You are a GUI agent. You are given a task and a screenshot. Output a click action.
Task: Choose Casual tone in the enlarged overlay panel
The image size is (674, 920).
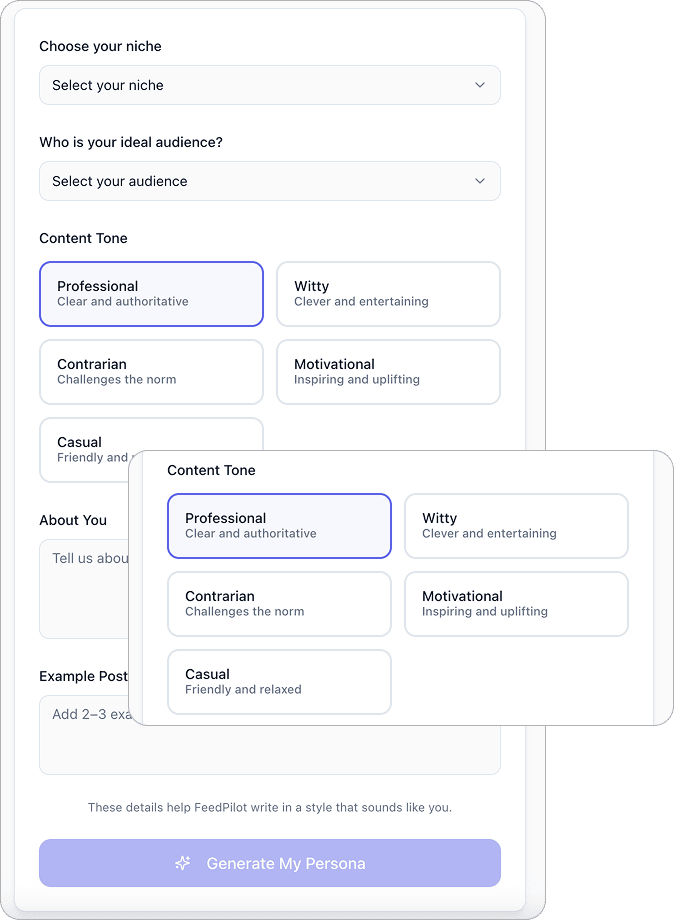click(279, 682)
